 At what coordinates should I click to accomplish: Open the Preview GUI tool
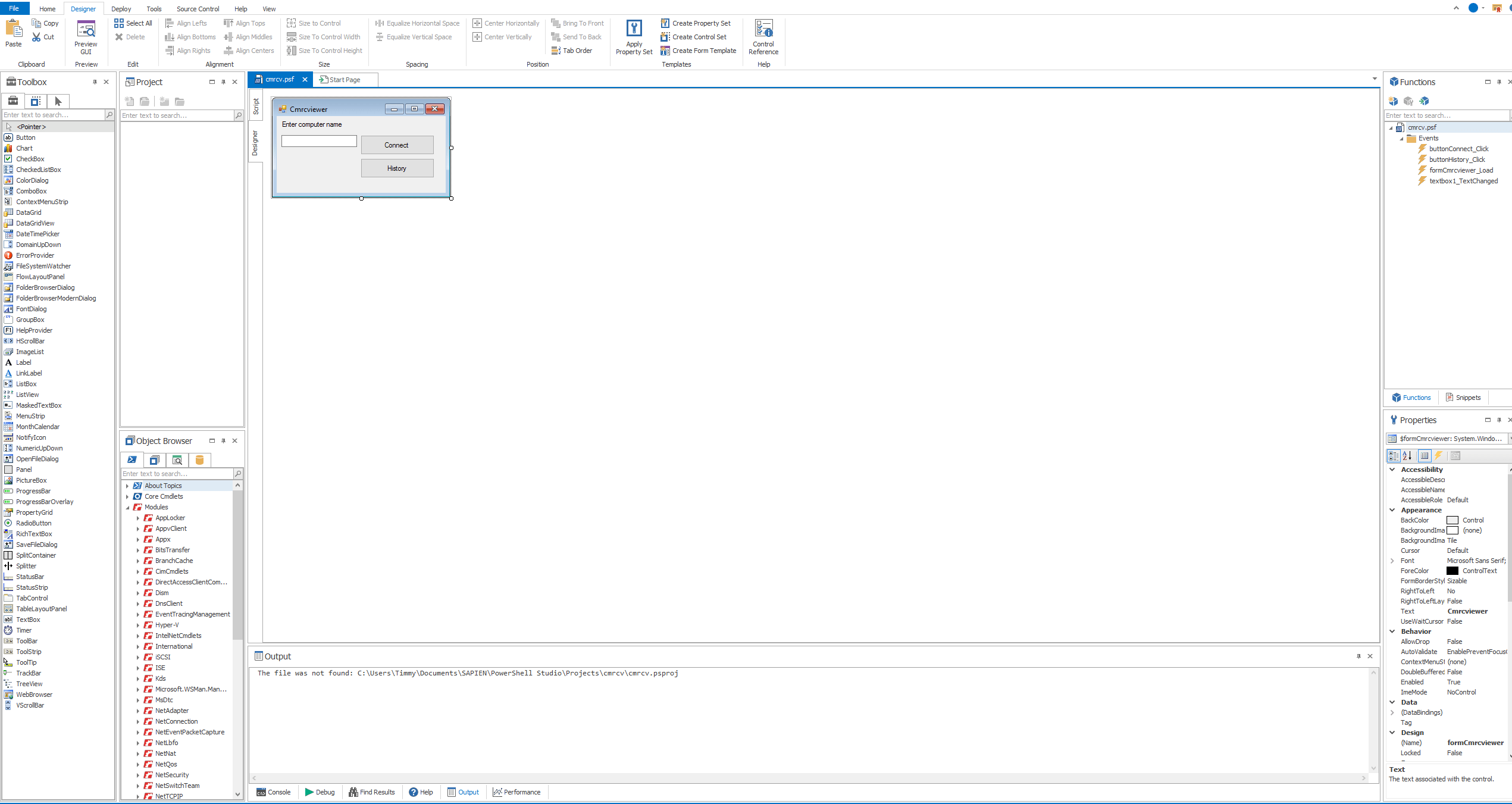point(86,36)
